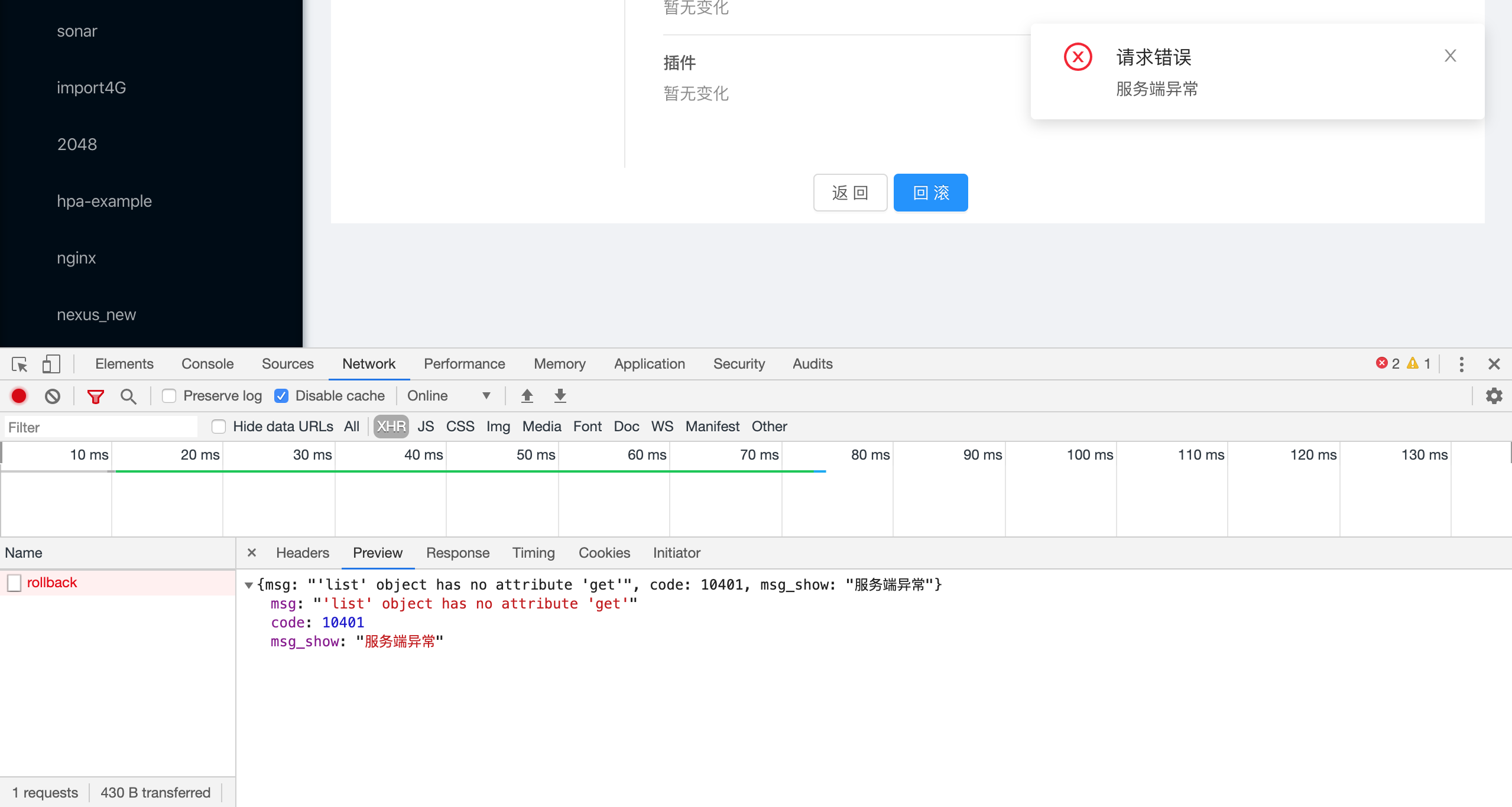Enable Preserve log checkbox
Viewport: 1512px width, 807px height.
pyautogui.click(x=169, y=396)
